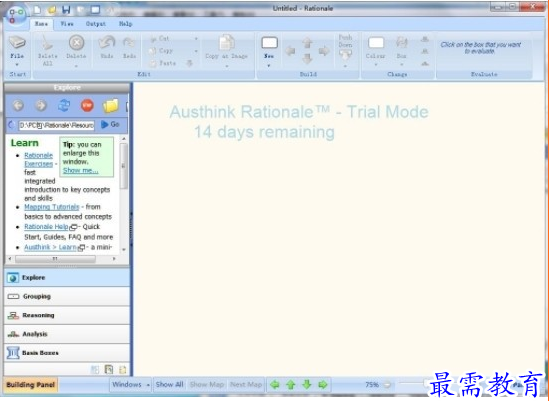This screenshot has width=551, height=416.
Task: Click the gray left arrow in Build group
Action: coord(290,51)
